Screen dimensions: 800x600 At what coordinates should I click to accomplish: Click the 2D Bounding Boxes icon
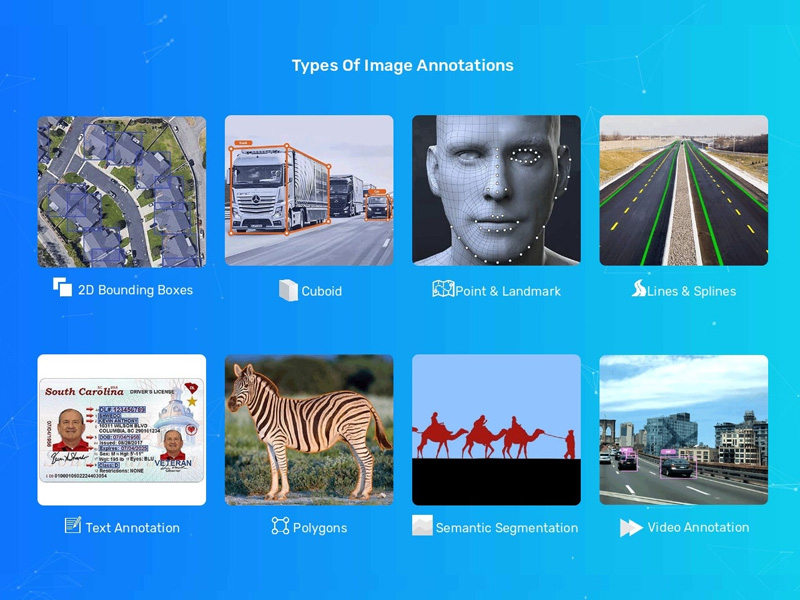tap(62, 287)
